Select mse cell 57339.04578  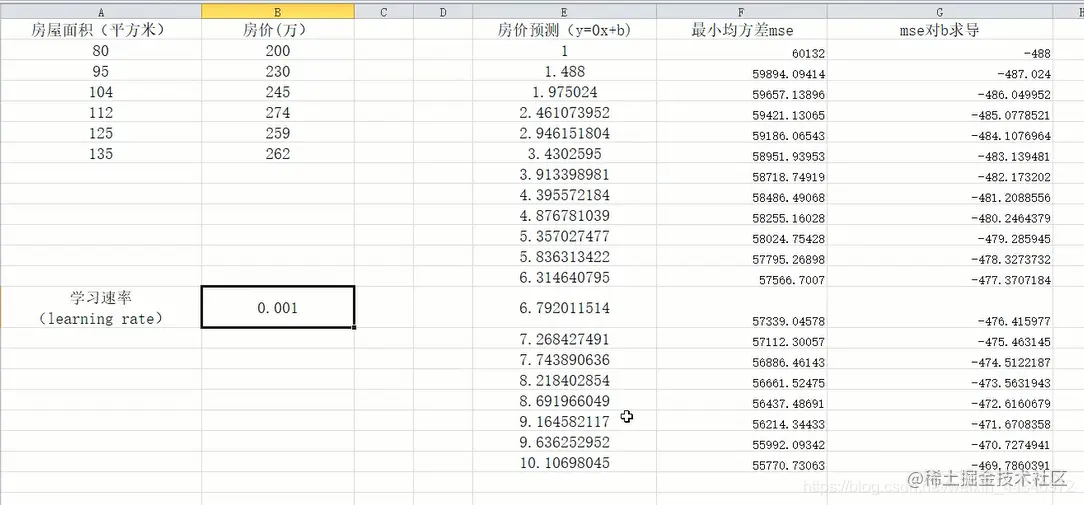click(x=742, y=307)
